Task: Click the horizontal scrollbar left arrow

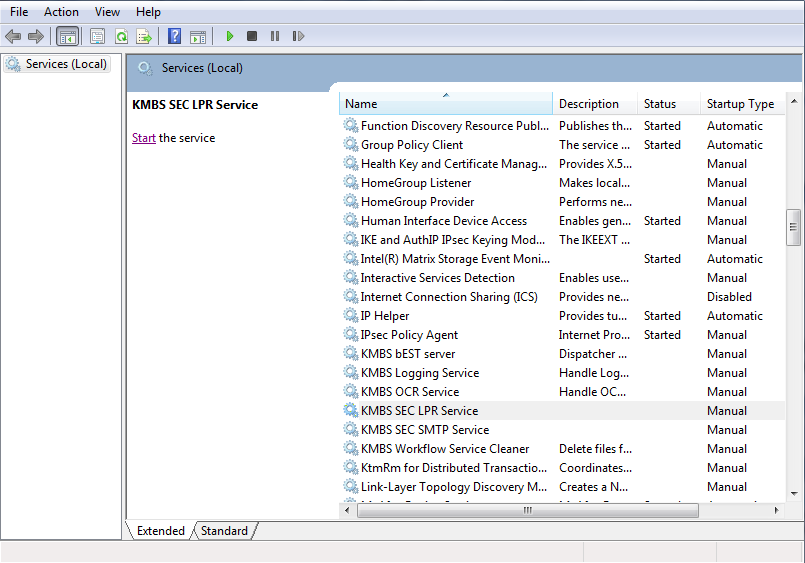Action: pyautogui.click(x=348, y=510)
